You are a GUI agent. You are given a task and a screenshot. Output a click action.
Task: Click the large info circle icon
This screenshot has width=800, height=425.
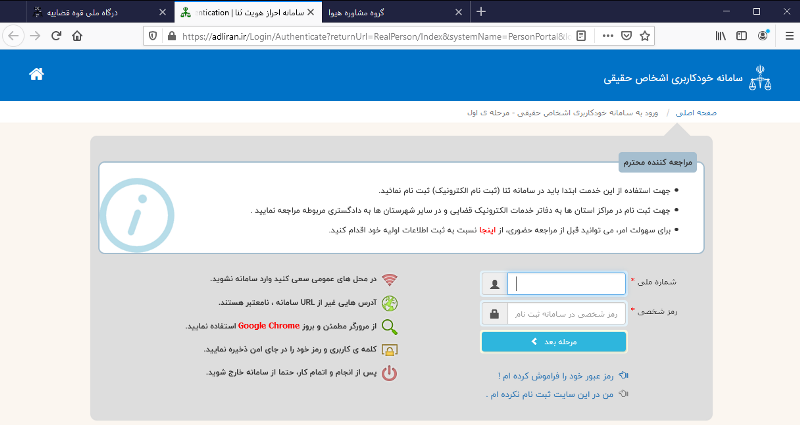coord(137,215)
